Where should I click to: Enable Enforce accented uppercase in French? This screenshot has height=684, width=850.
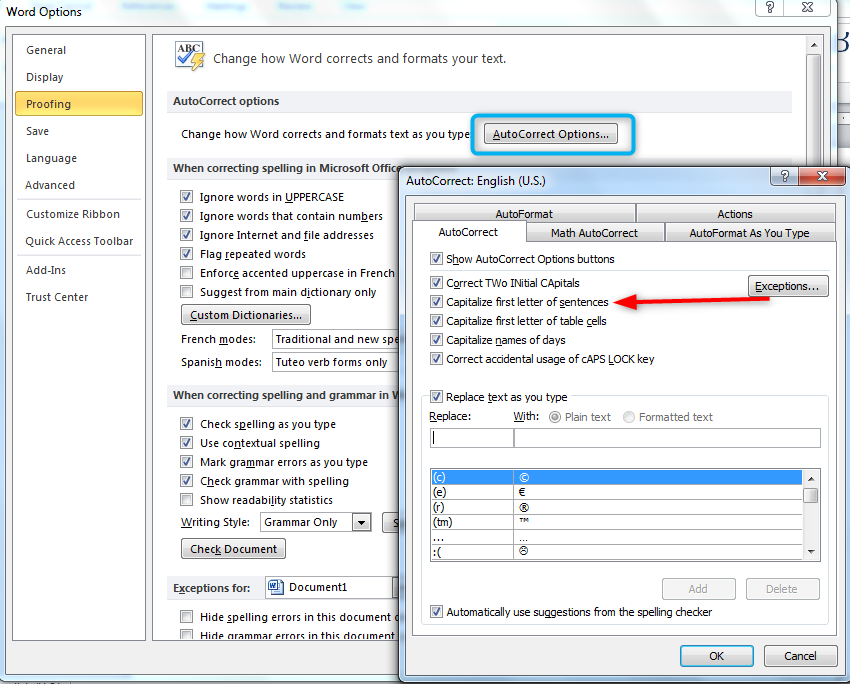pyautogui.click(x=186, y=272)
